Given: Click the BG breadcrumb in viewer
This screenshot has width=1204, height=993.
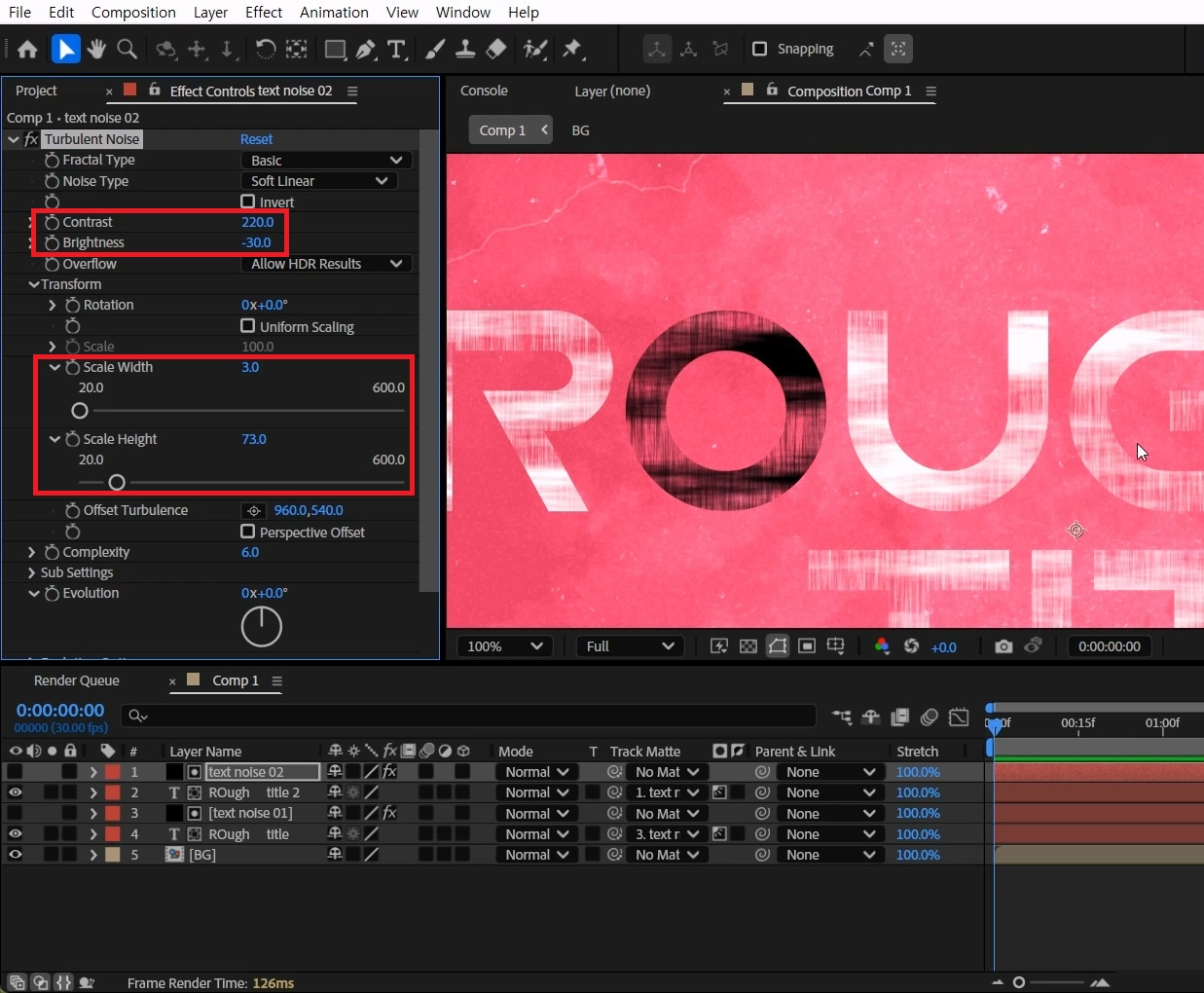Looking at the screenshot, I should pos(580,130).
